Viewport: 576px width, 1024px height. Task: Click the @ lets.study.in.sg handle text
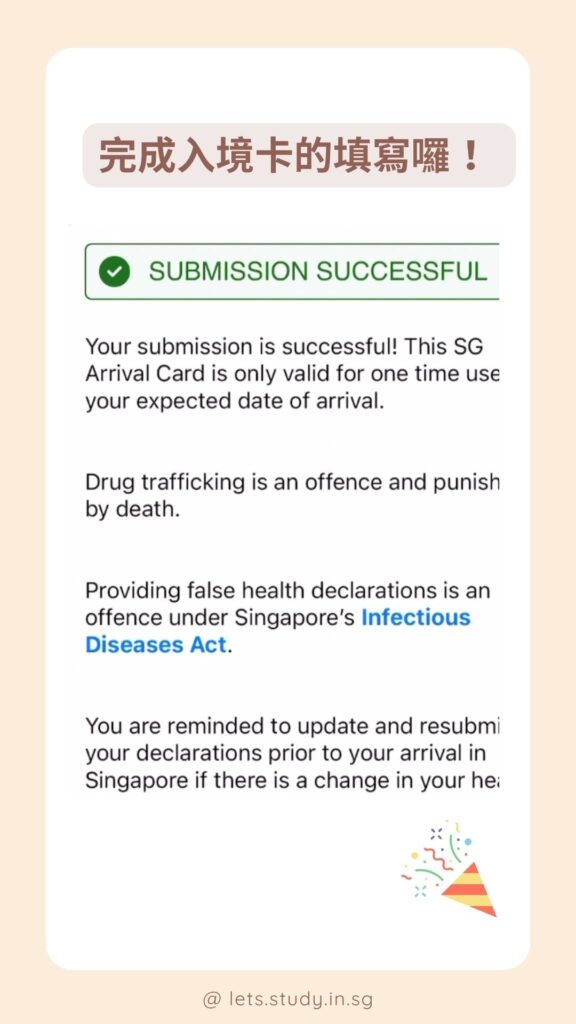click(288, 999)
